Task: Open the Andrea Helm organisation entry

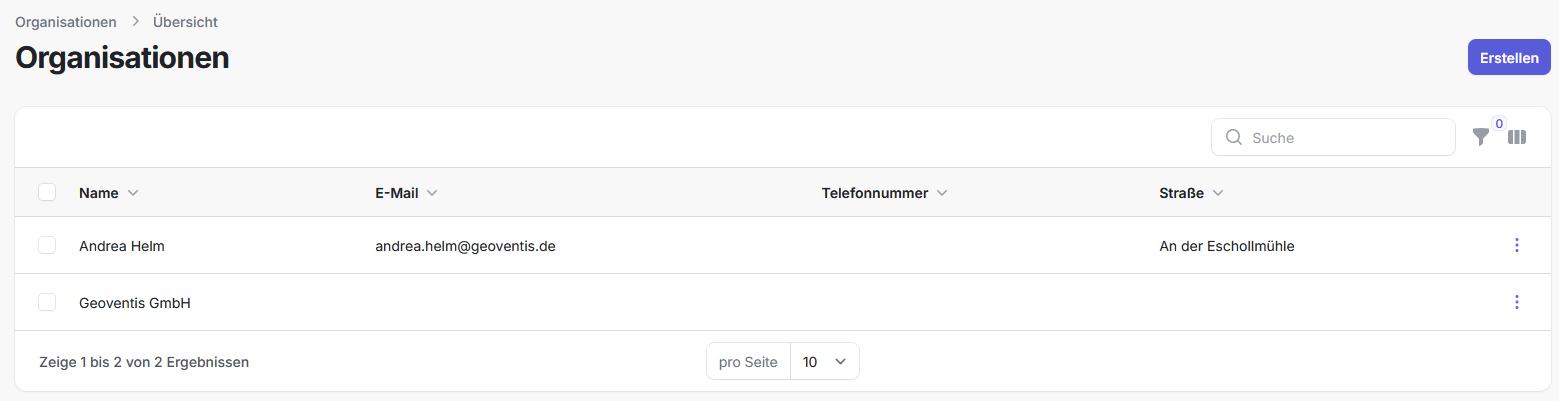Action: click(x=122, y=246)
